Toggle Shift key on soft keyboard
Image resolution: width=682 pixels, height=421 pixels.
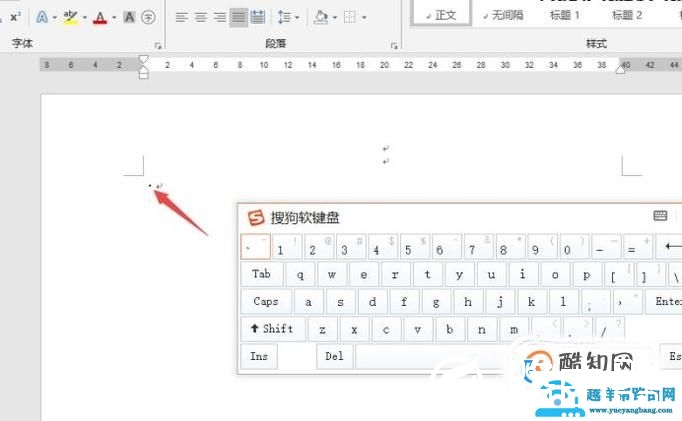273,329
